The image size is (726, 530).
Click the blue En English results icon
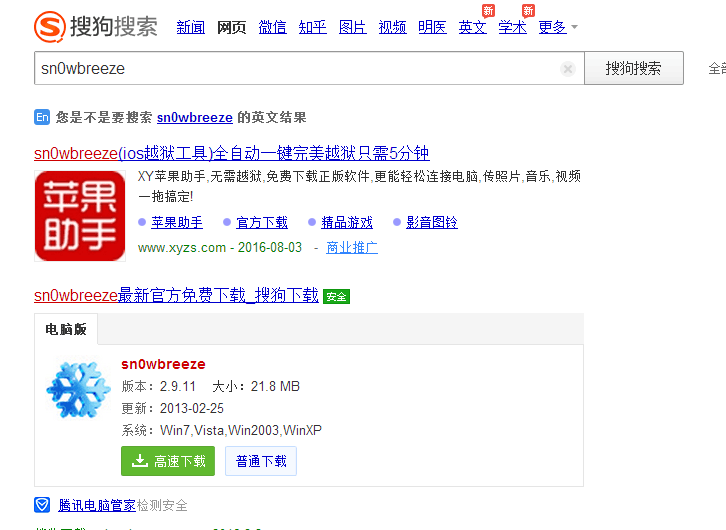coord(42,117)
